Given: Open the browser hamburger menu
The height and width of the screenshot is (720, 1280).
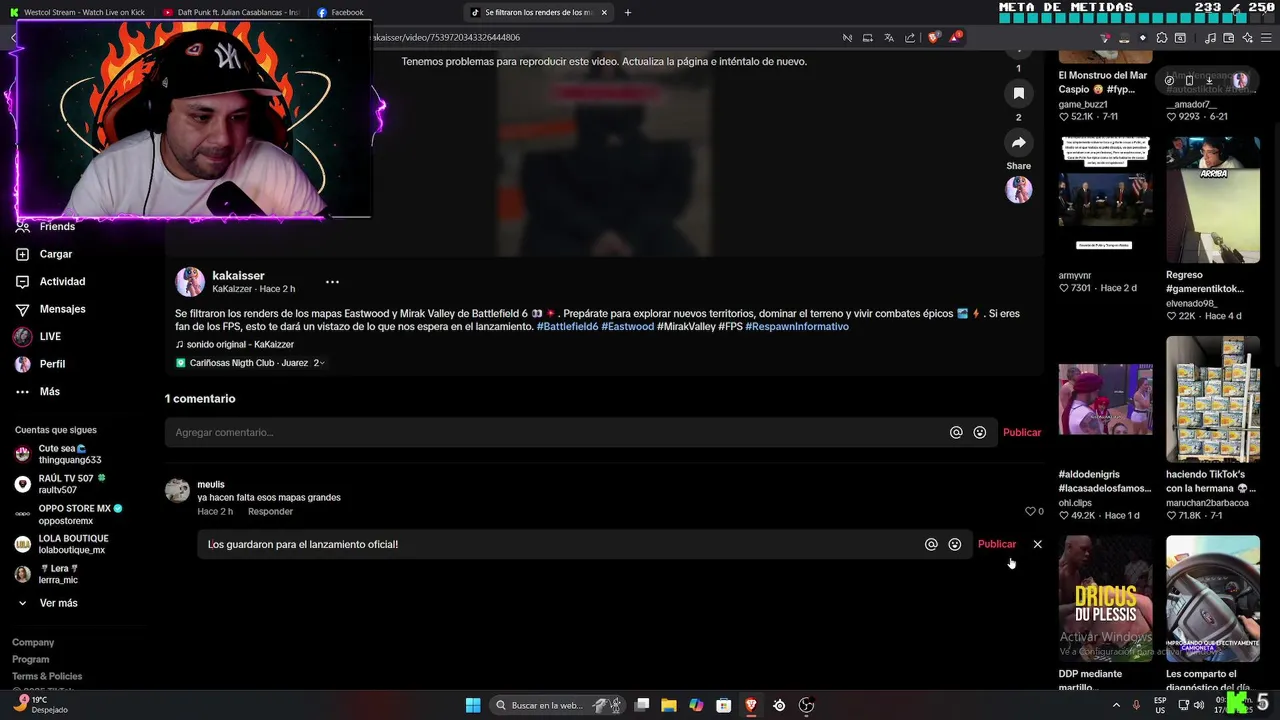Looking at the screenshot, I should point(1267,38).
